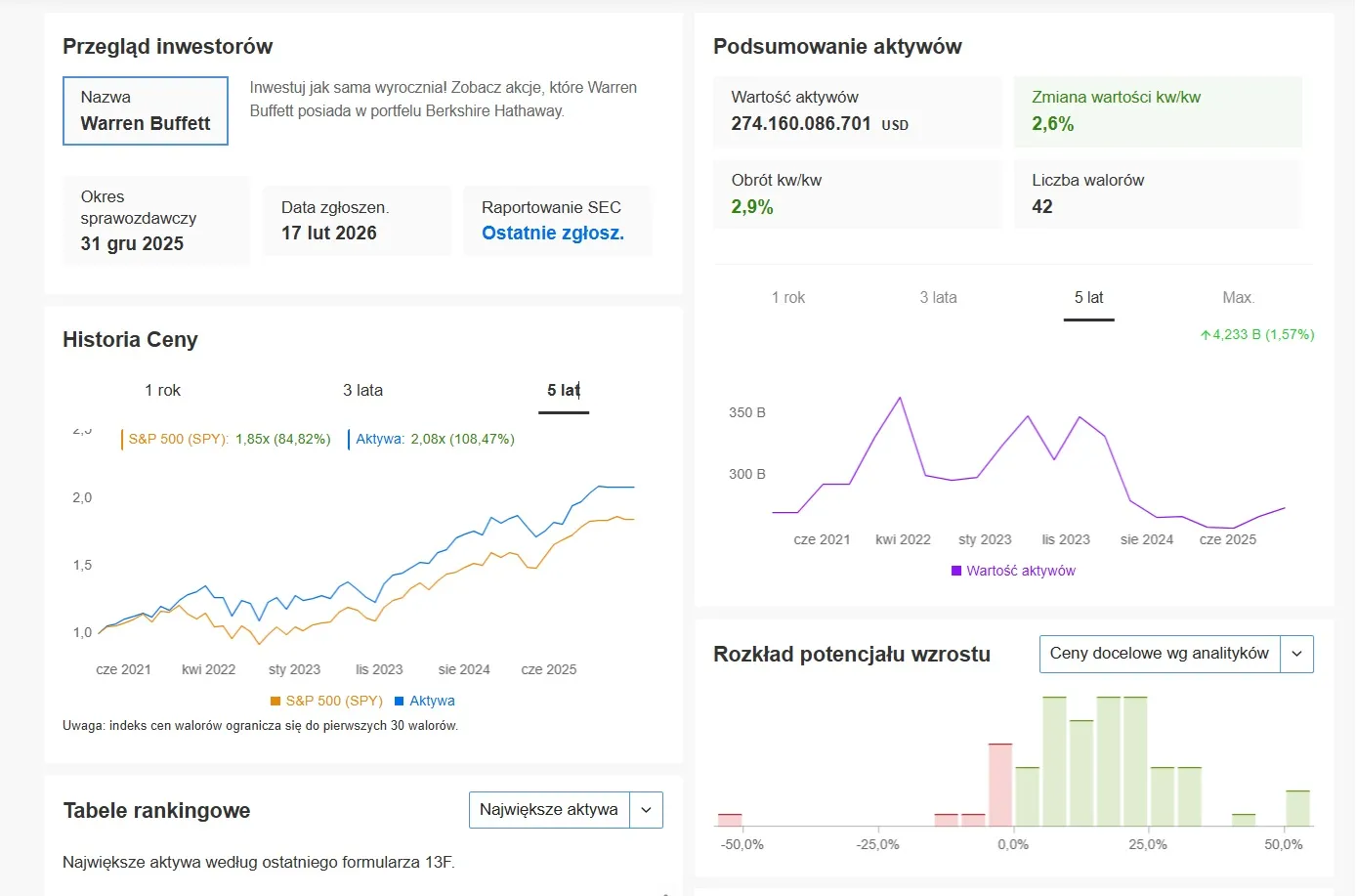
Task: Click the purple Wartość aktywów legend square
Action: [955, 570]
